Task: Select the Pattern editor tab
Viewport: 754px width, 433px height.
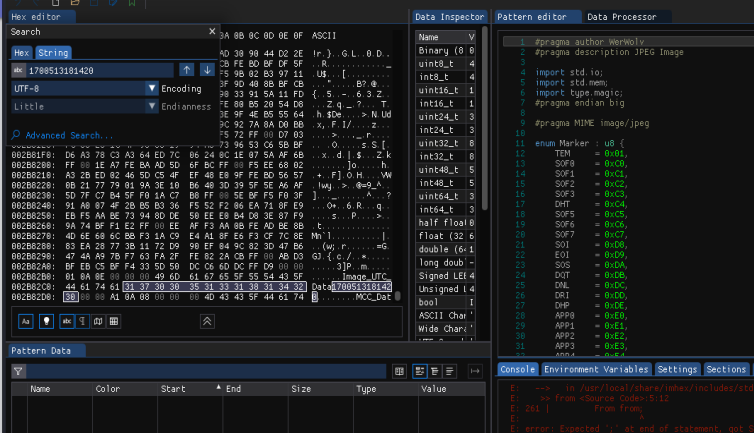Action: pyautogui.click(x=537, y=17)
